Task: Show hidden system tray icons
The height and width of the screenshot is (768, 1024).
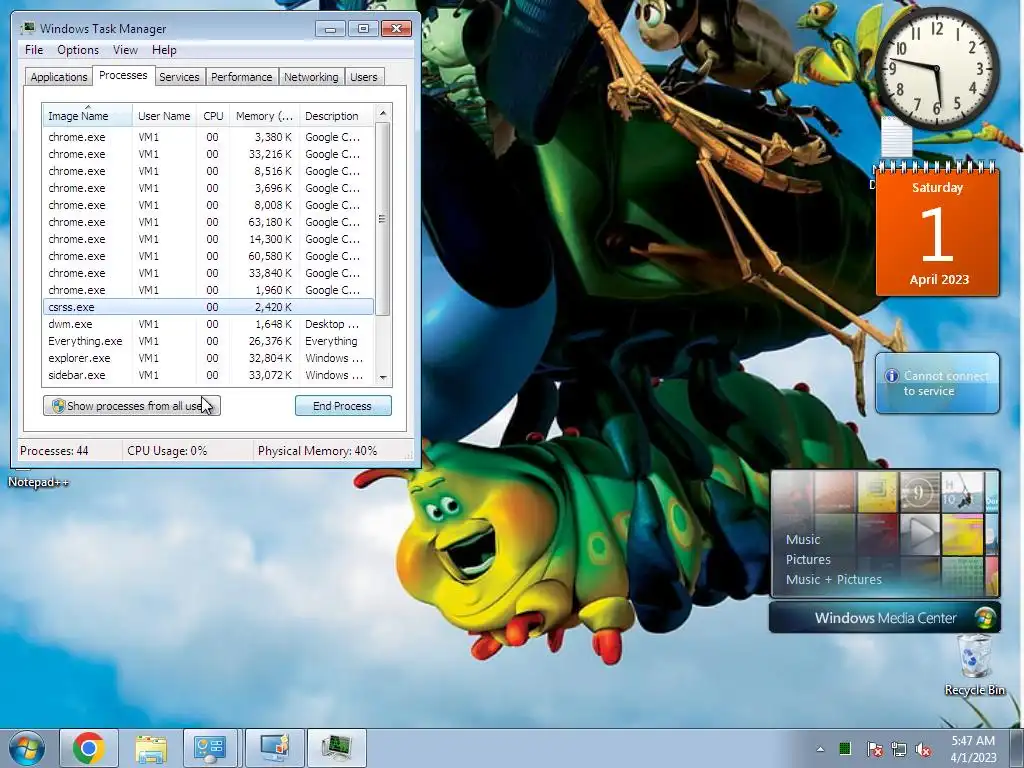Action: click(820, 749)
